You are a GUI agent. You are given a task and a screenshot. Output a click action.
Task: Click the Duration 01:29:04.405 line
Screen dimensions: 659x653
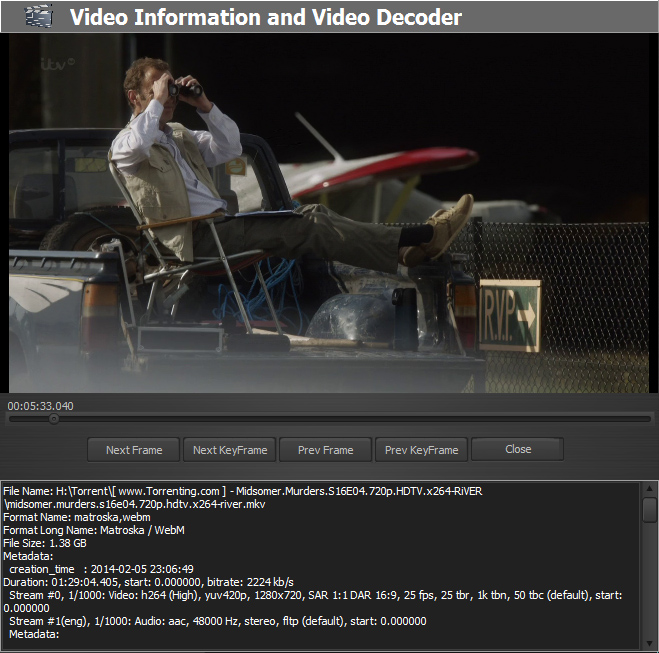point(148,582)
